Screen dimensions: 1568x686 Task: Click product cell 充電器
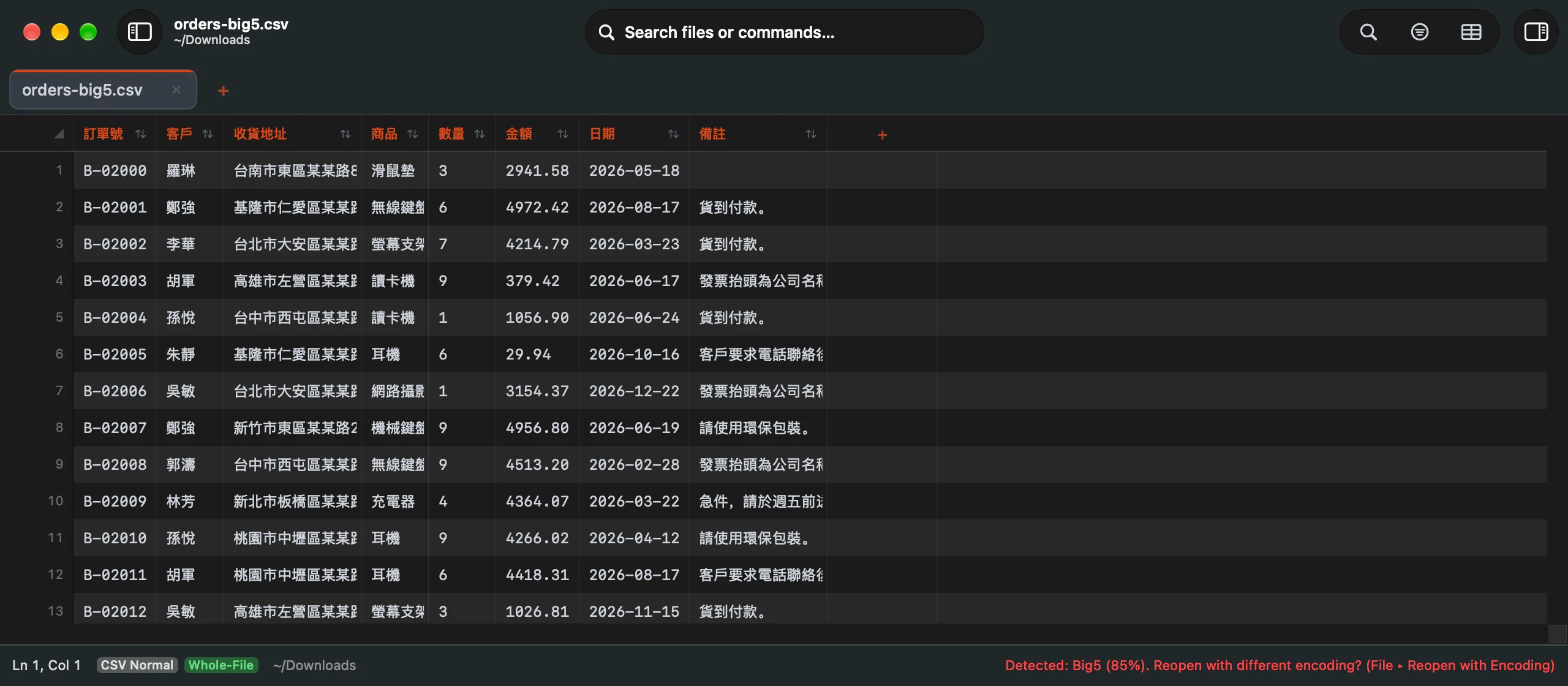(394, 501)
